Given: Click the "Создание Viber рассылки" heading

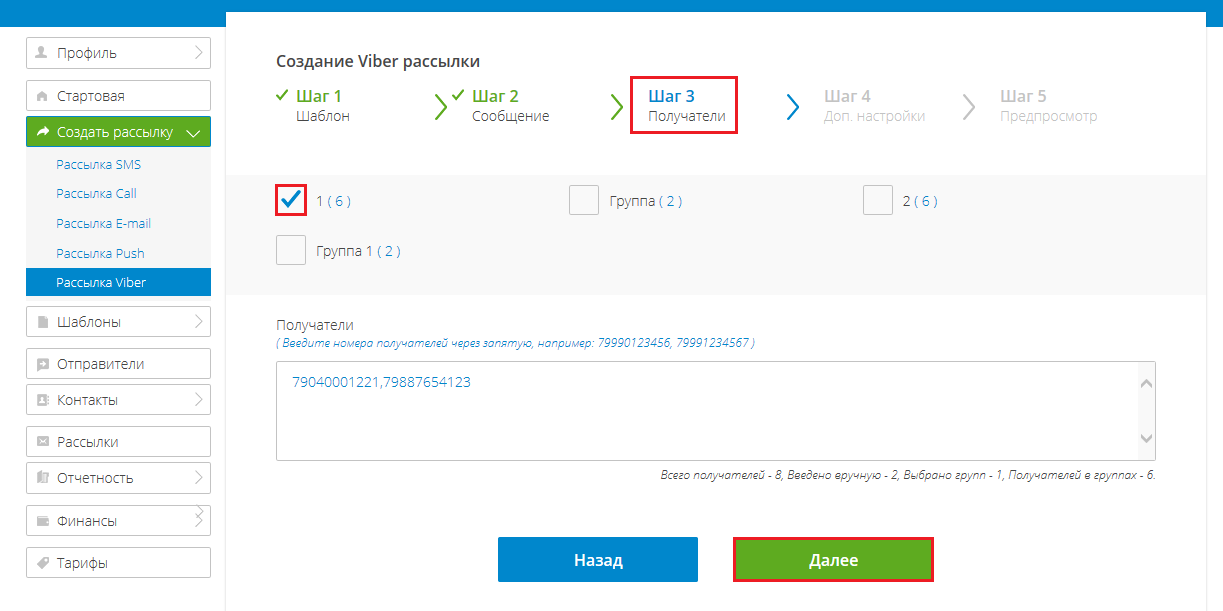Looking at the screenshot, I should [378, 62].
